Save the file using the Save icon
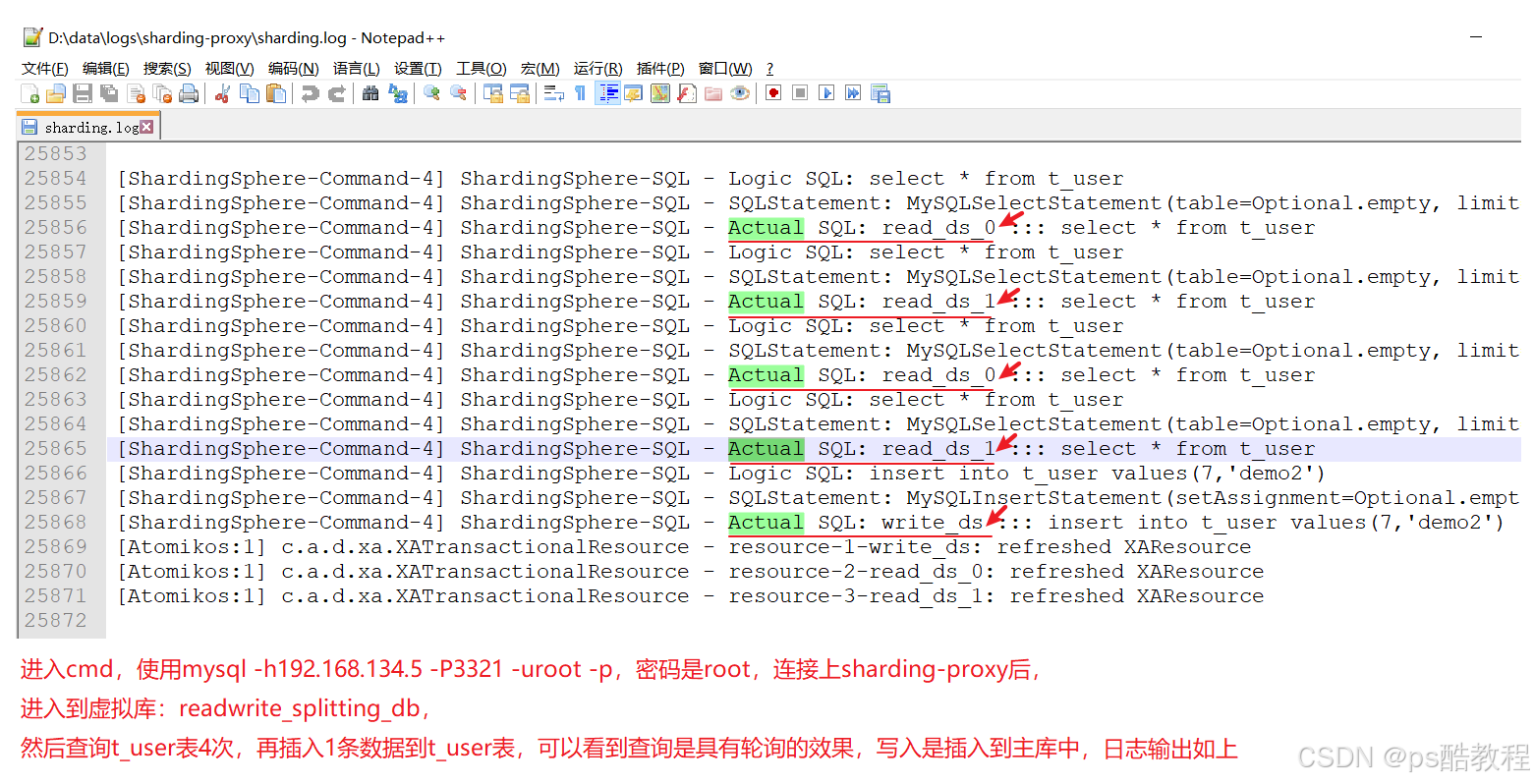1534x784 pixels. click(x=83, y=93)
